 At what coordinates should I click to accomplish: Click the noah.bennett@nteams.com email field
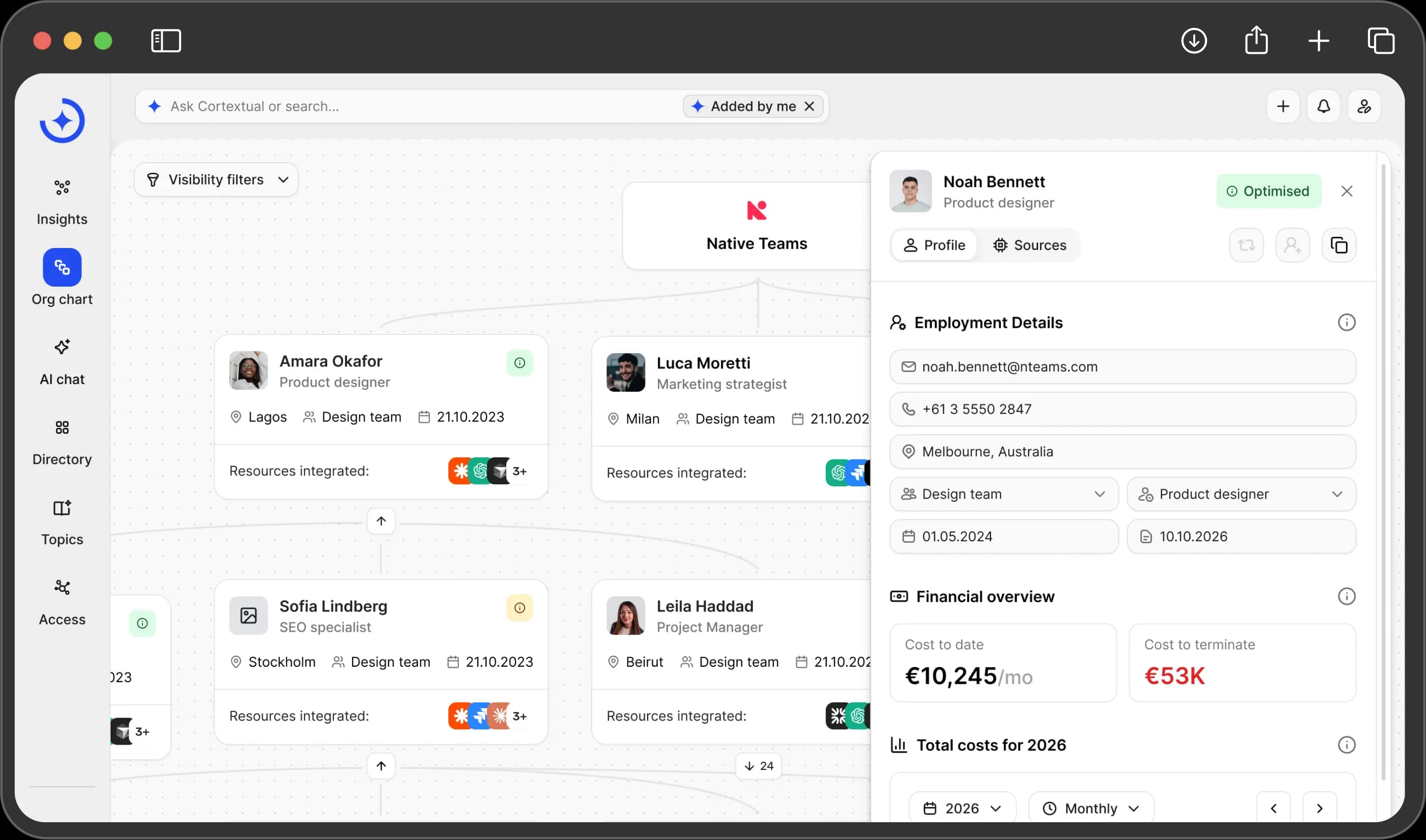click(1122, 367)
